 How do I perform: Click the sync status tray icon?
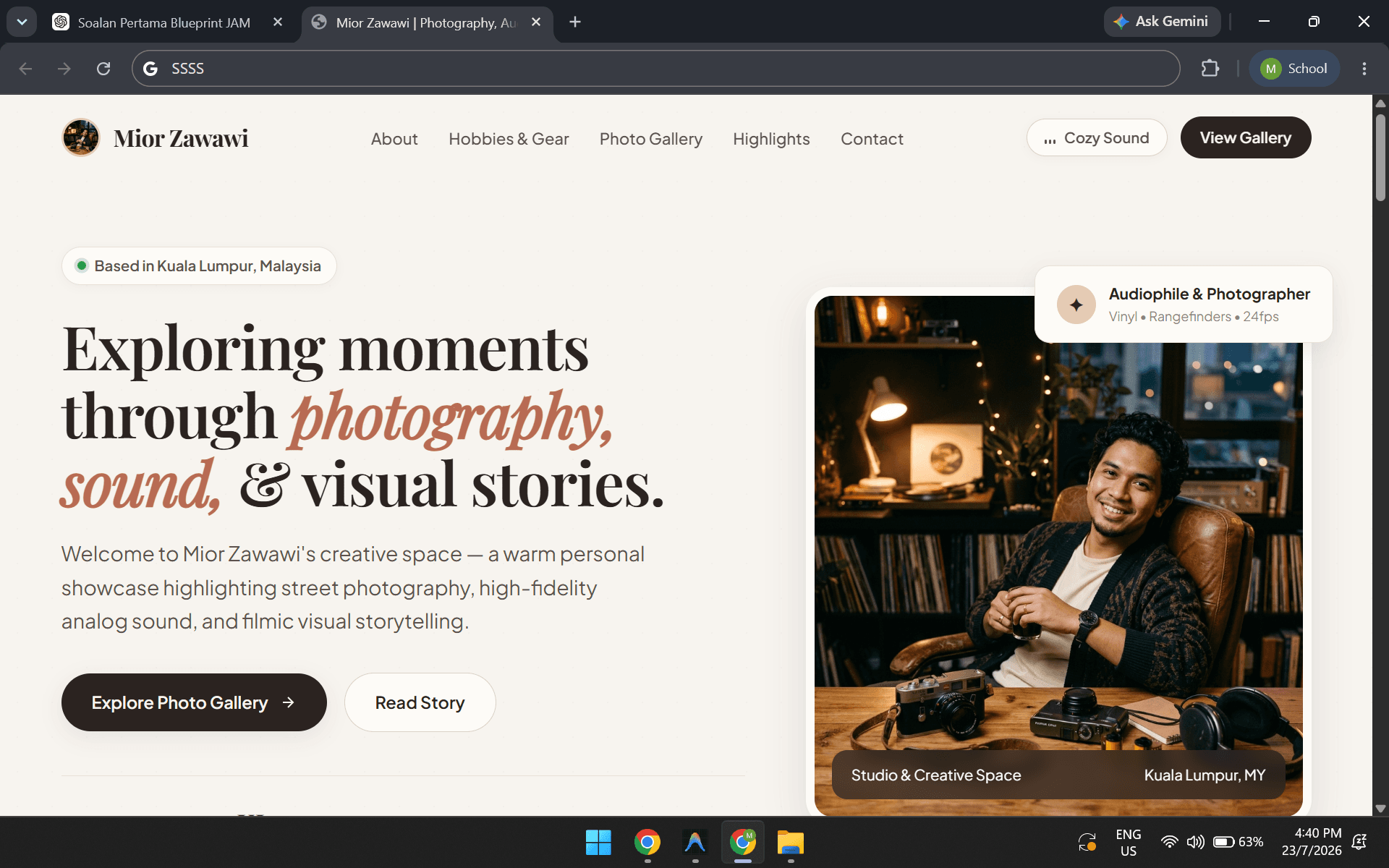click(x=1087, y=842)
